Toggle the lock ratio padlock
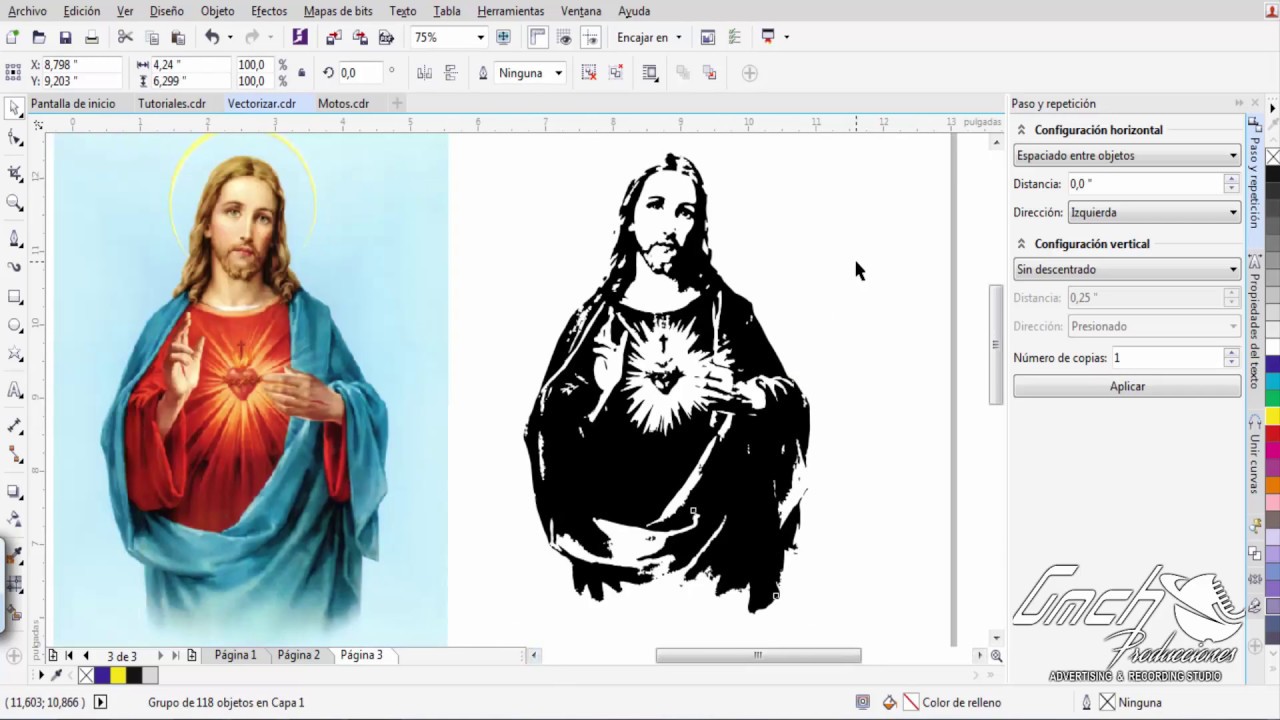This screenshot has width=1280, height=720. coord(302,73)
